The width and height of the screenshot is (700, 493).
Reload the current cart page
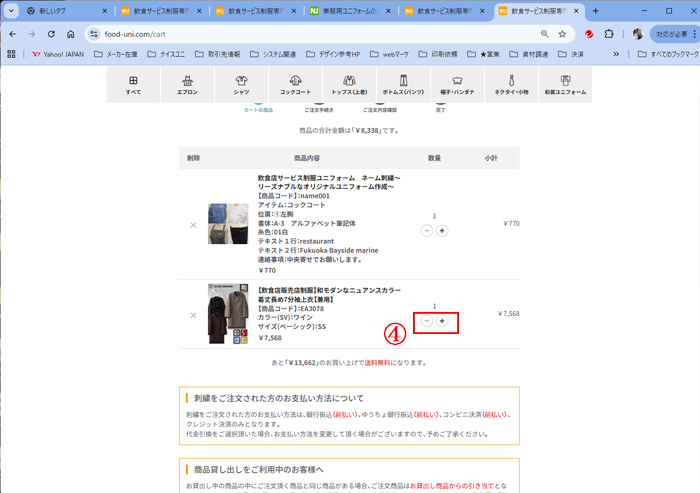(x=51, y=34)
